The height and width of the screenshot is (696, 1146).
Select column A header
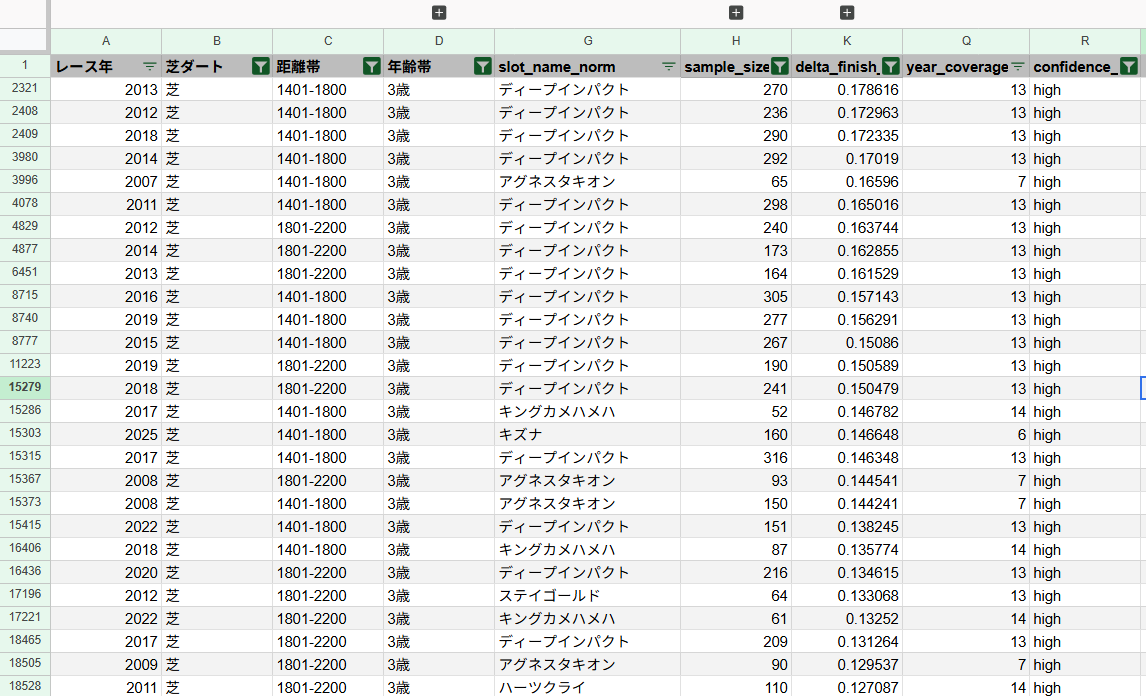[x=106, y=41]
